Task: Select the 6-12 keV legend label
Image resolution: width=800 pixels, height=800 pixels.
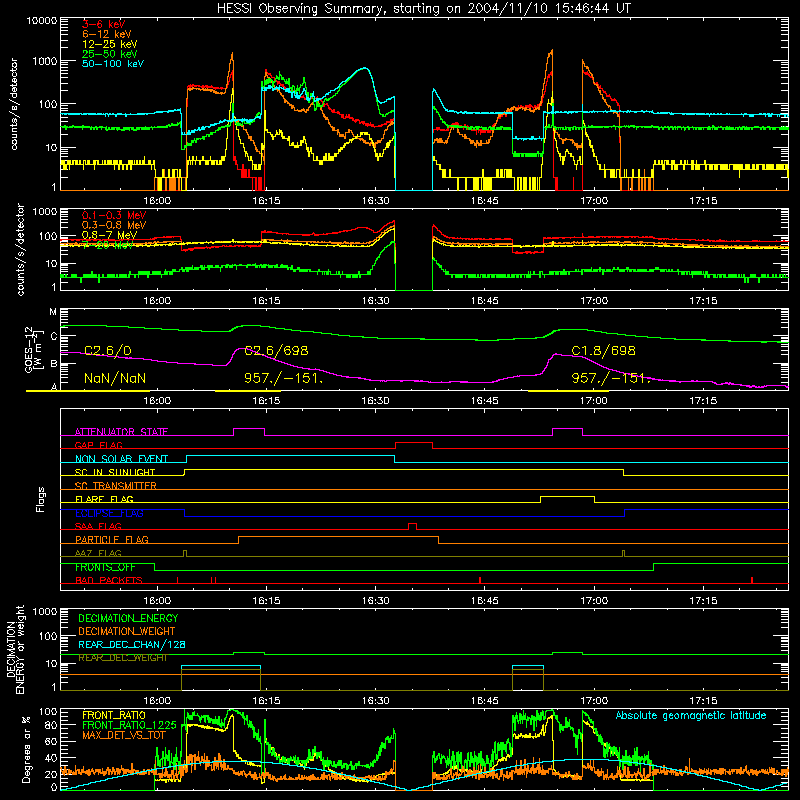Action: click(x=107, y=34)
